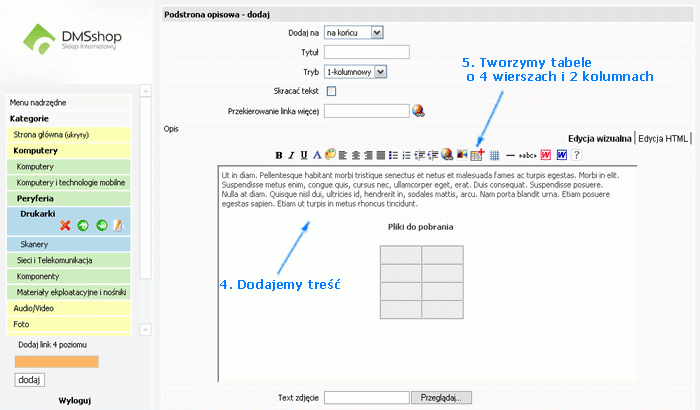The width and height of the screenshot is (700, 410).
Task: Align text to the right
Action: coord(368,155)
